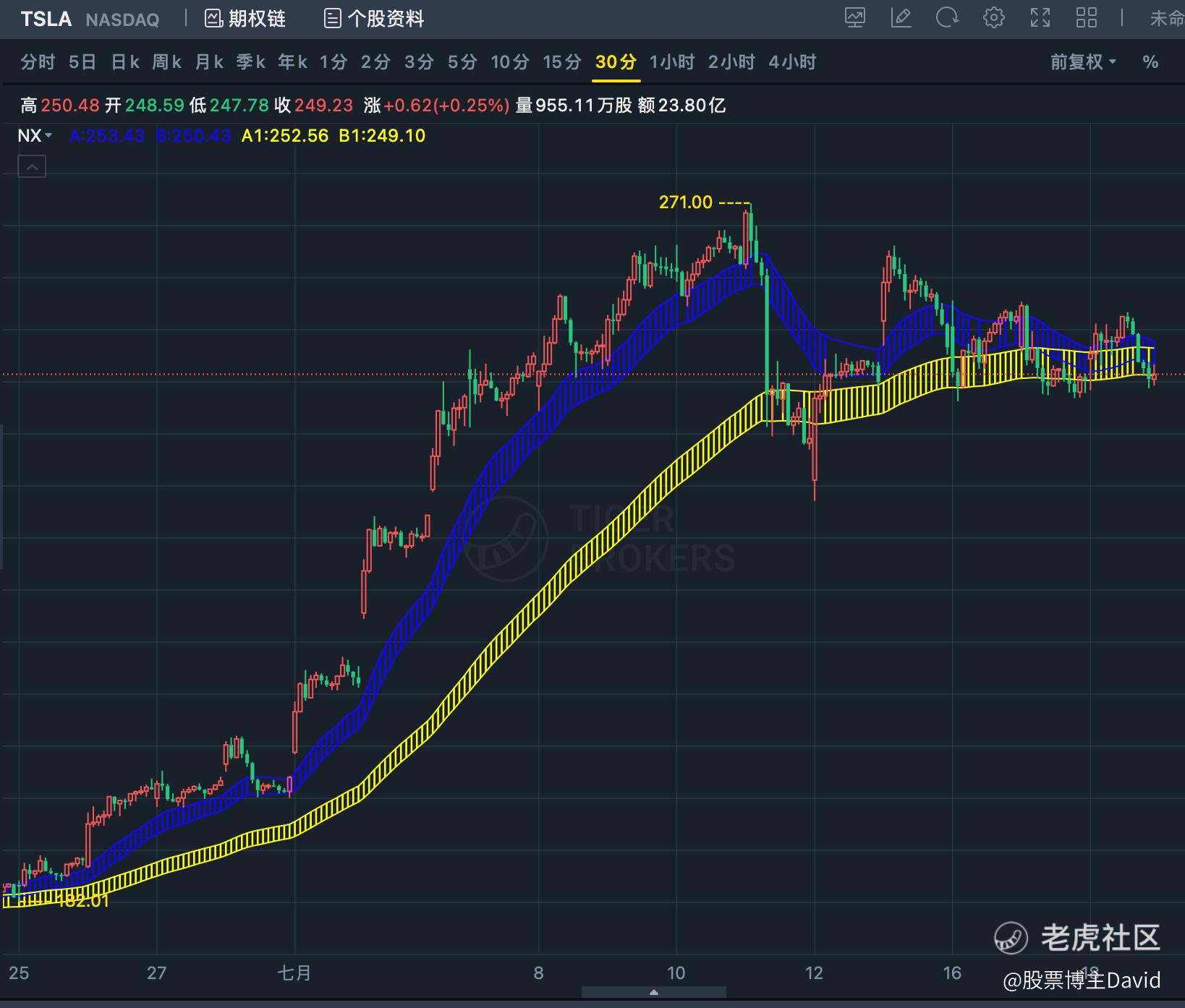Click the 低 247.78 low price value
Image resolution: width=1185 pixels, height=1008 pixels.
[229, 106]
